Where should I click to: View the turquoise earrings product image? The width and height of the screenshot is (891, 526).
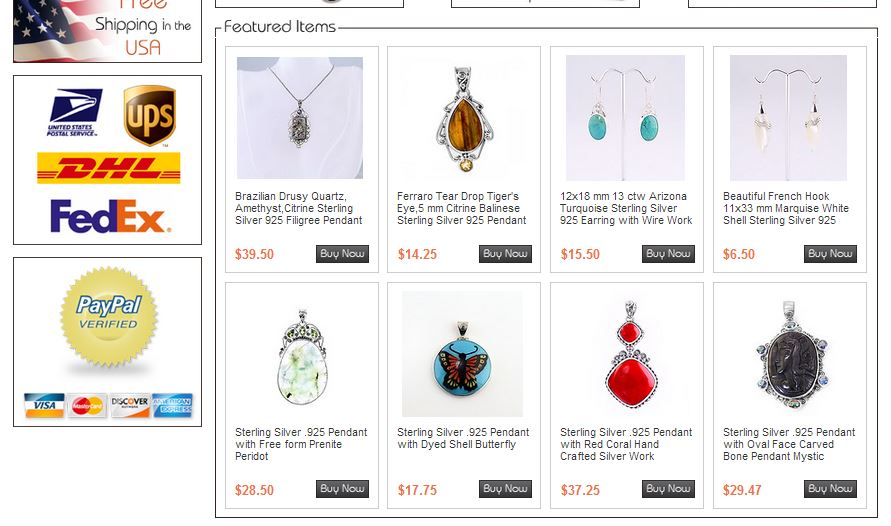pos(625,118)
